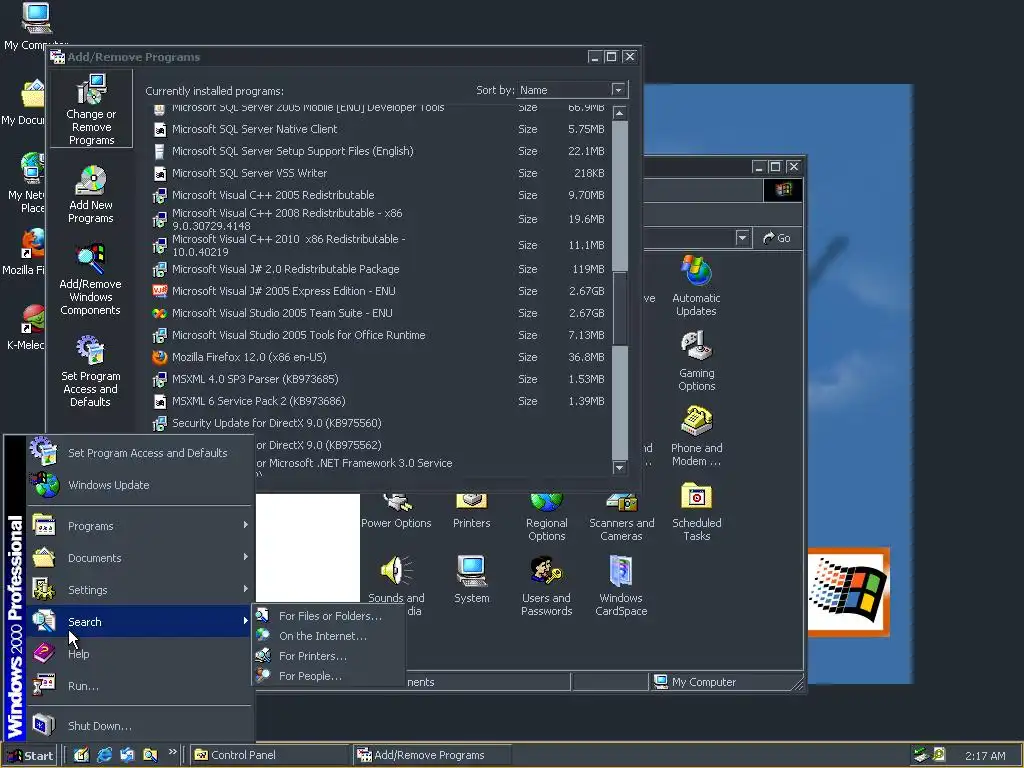Switch to Add/Remove Programs taskbar button
The width and height of the screenshot is (1024, 768).
[x=432, y=755]
